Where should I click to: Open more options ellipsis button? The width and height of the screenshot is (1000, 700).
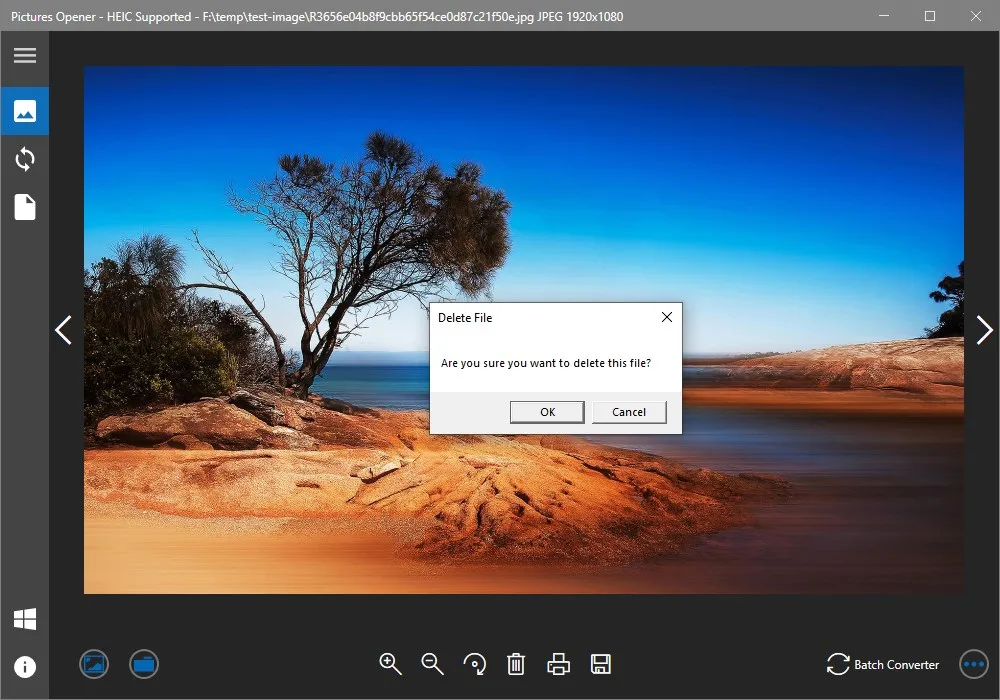click(974, 664)
